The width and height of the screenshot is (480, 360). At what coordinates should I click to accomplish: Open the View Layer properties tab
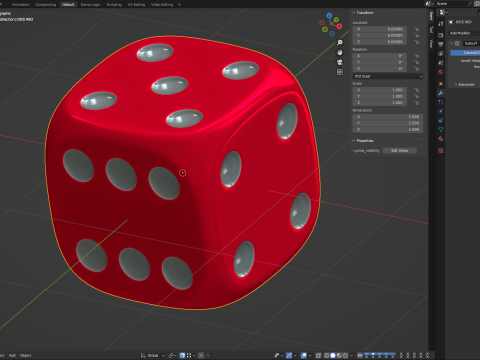(441, 53)
